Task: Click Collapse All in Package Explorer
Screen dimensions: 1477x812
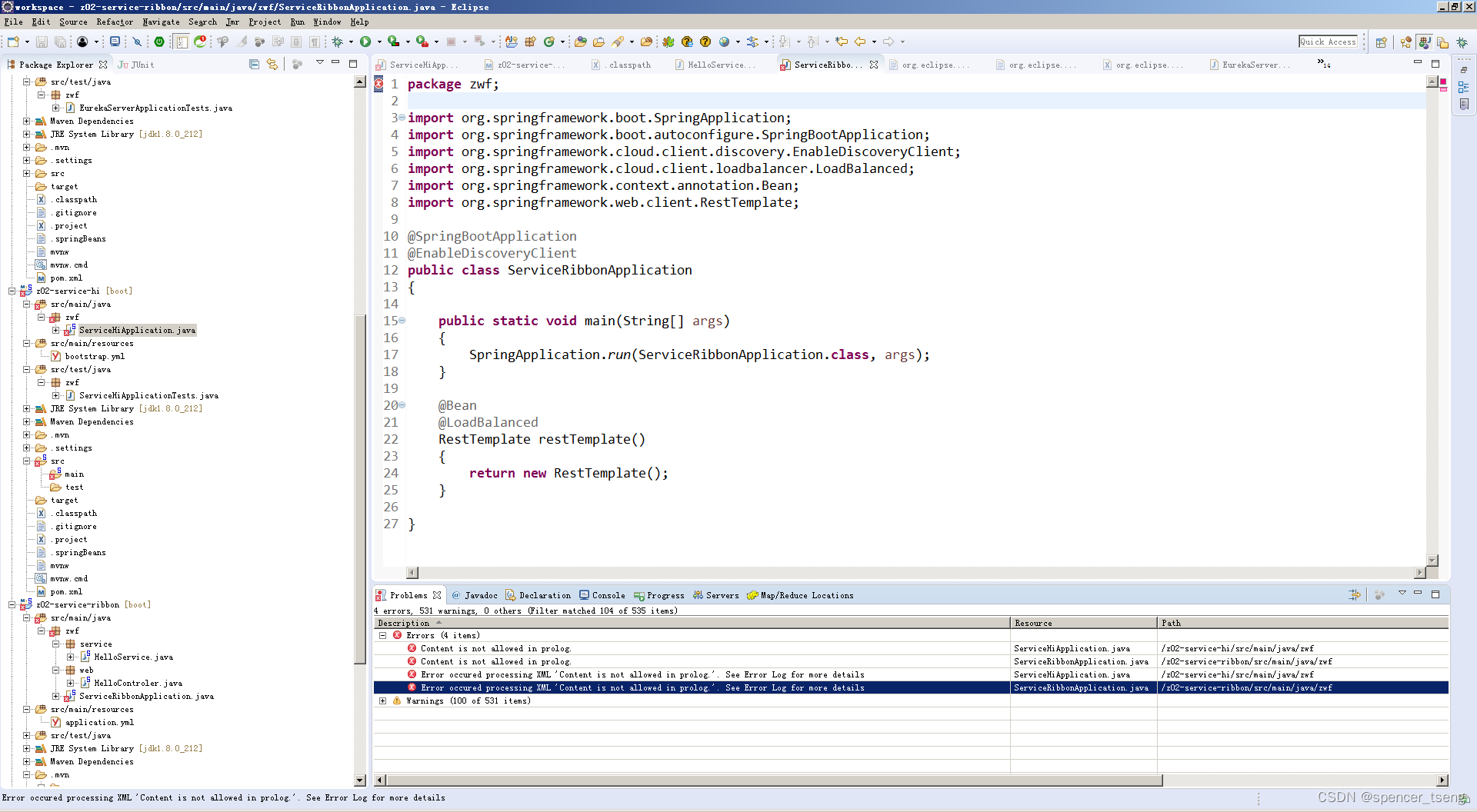Action: tap(254, 64)
